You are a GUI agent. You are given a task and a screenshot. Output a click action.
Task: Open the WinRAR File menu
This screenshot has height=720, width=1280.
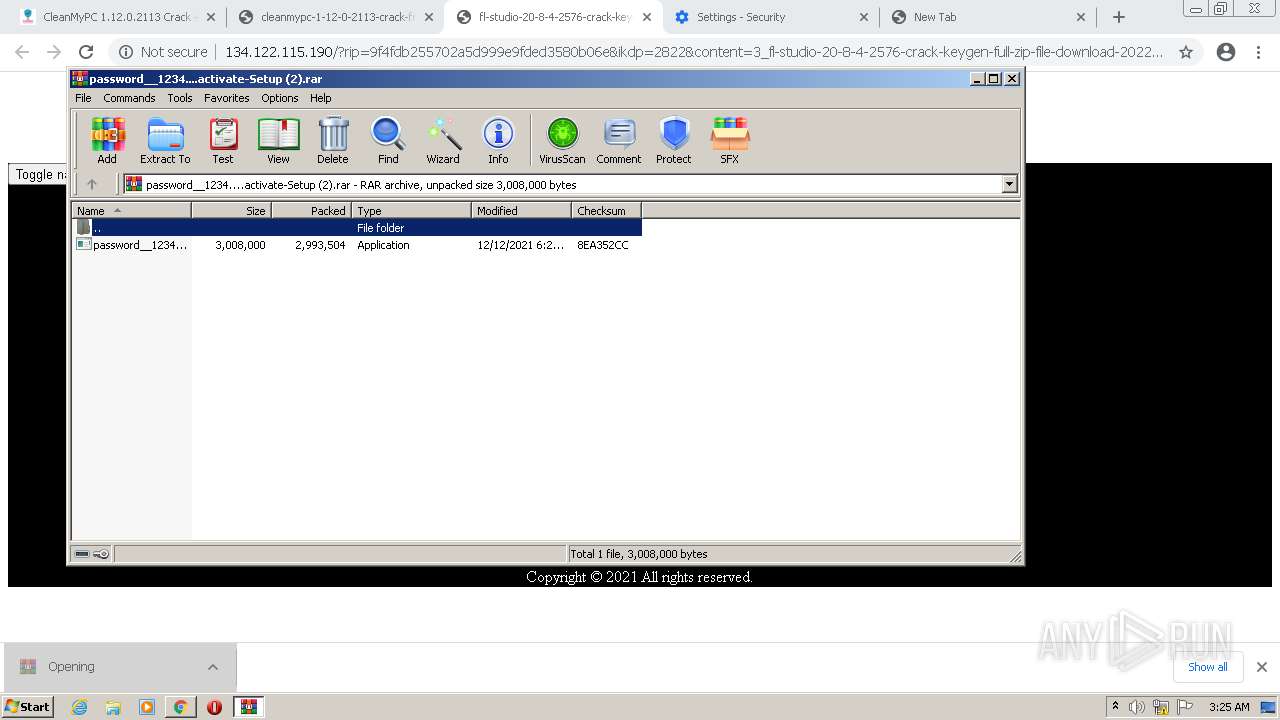(x=83, y=98)
